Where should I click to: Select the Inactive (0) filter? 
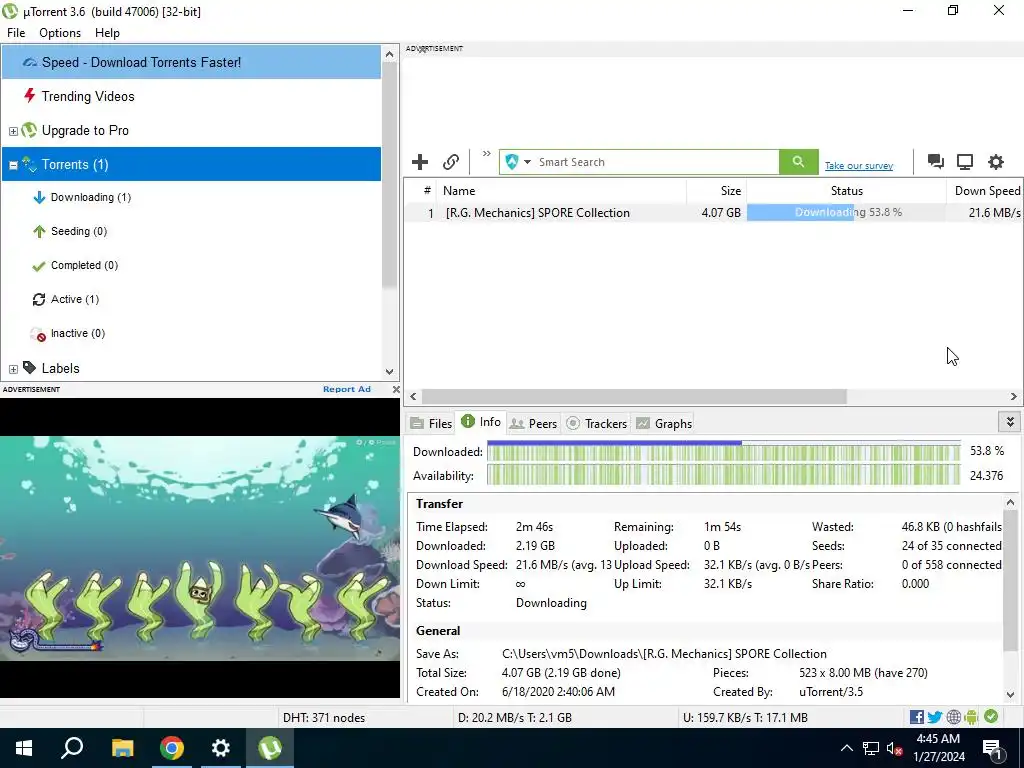(x=78, y=333)
